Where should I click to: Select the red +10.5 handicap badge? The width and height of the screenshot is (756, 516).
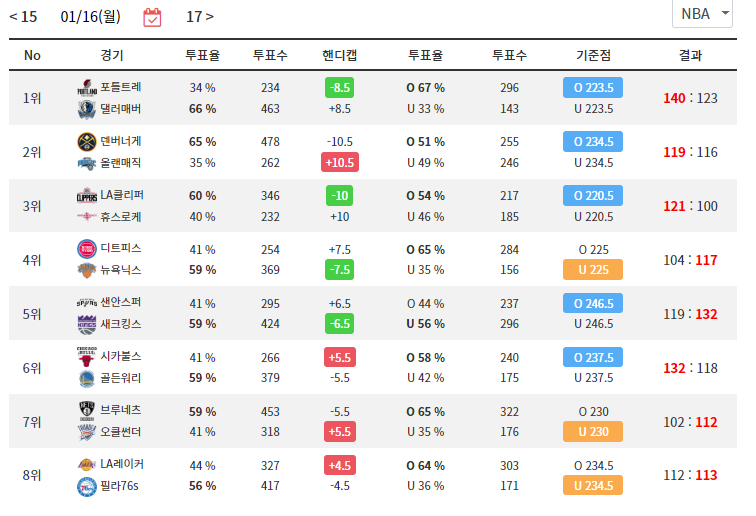(x=339, y=162)
